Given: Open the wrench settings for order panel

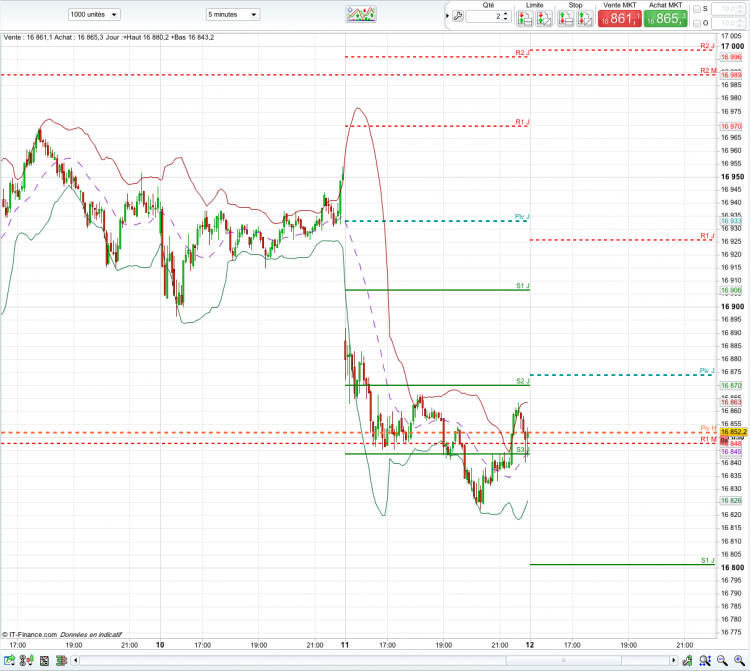Looking at the screenshot, I should 457,17.
